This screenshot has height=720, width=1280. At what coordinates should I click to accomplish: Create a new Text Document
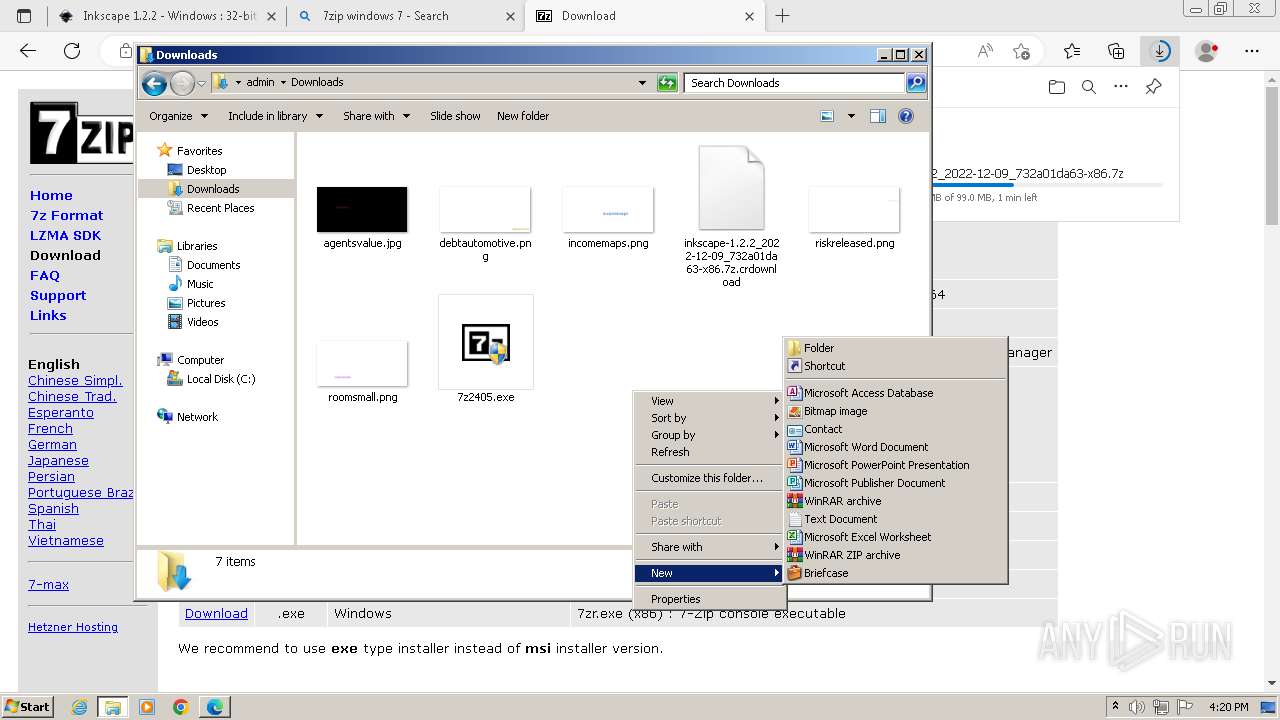click(x=895, y=519)
